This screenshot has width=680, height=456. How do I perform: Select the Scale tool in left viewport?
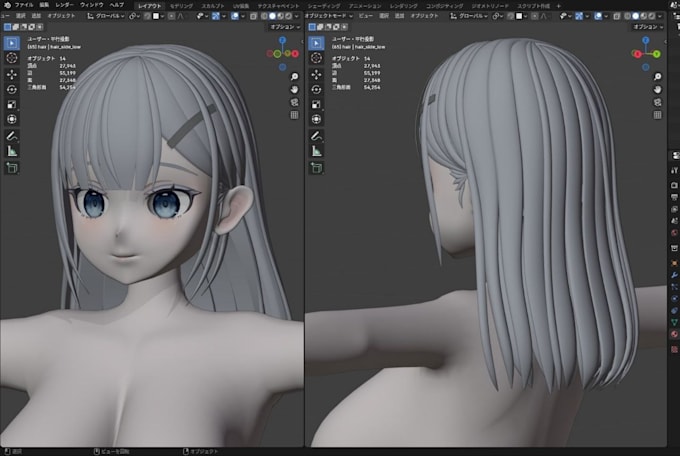point(12,105)
